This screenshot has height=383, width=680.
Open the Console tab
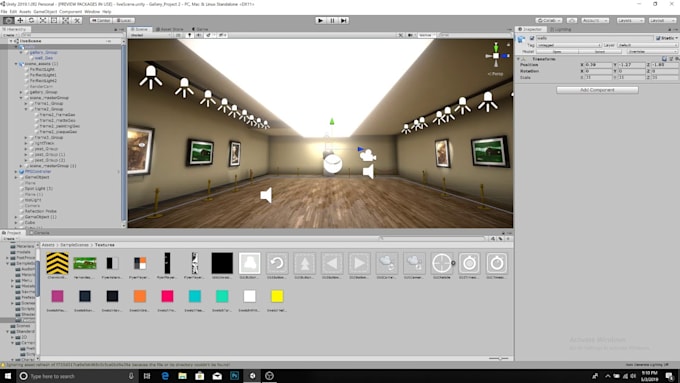tap(39, 233)
